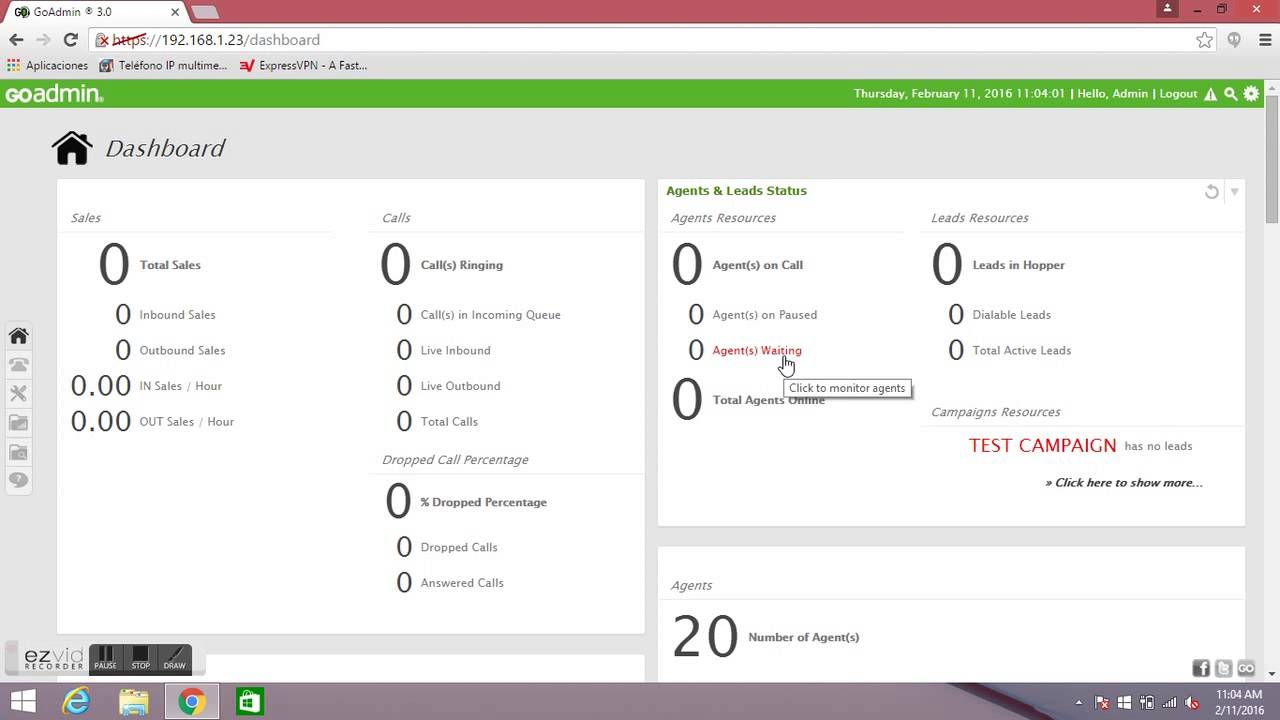Viewport: 1280px width, 720px height.
Task: Open the telephony phone icon in sidebar
Action: (x=18, y=365)
